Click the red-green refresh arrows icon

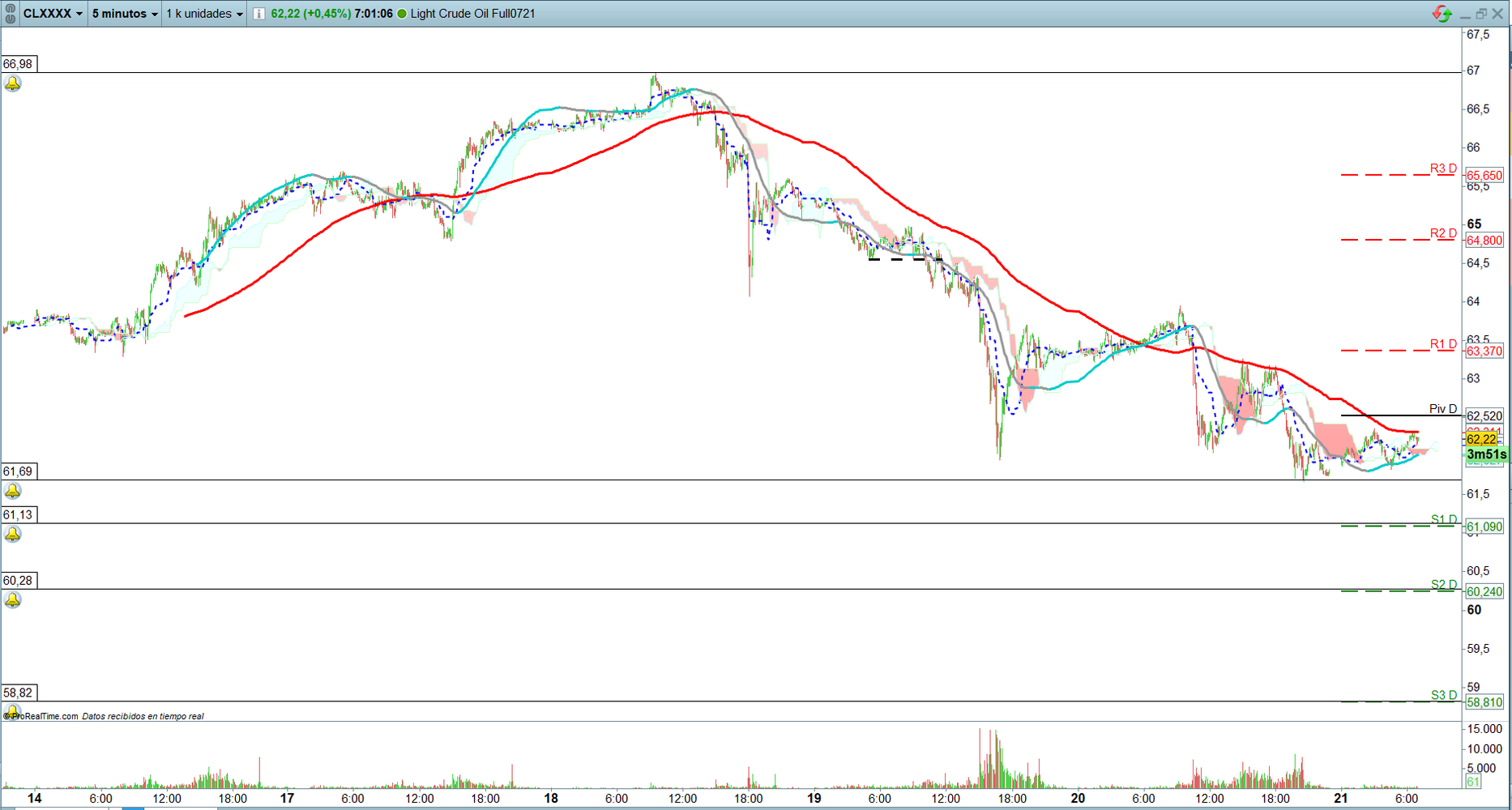tap(1442, 14)
